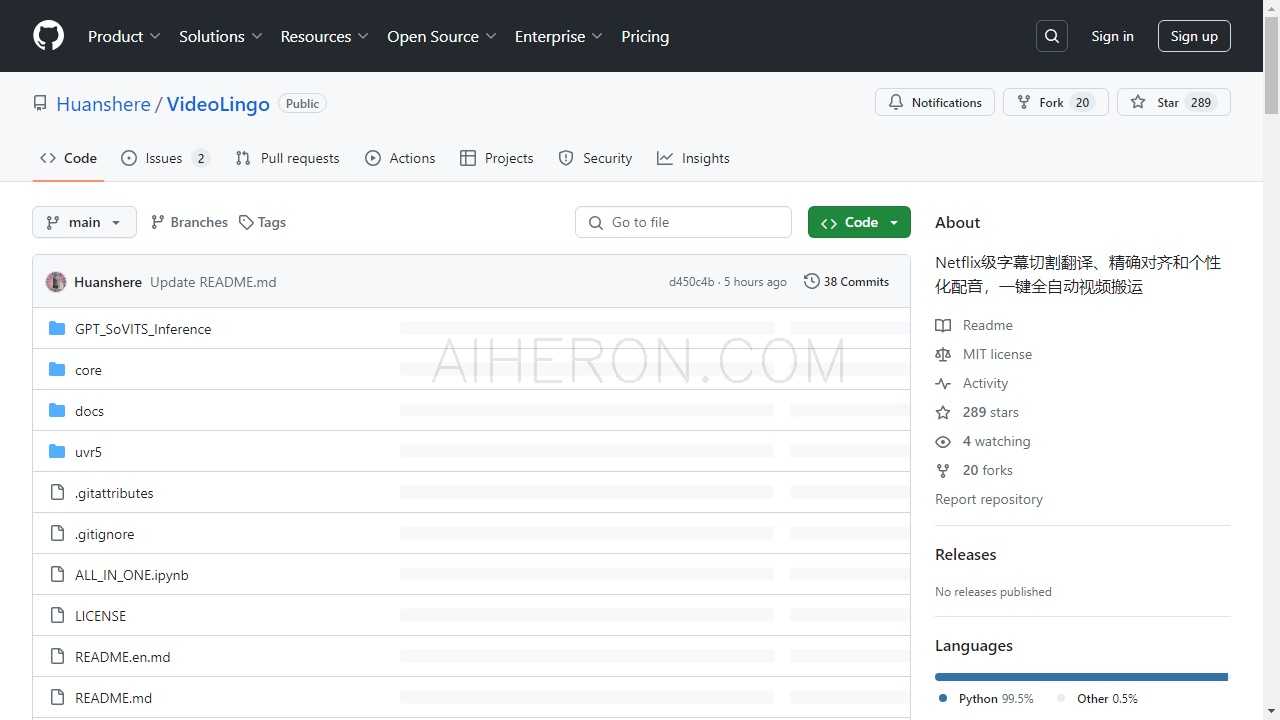Image resolution: width=1280 pixels, height=720 pixels.
Task: Switch to the Issues tab
Action: click(164, 158)
